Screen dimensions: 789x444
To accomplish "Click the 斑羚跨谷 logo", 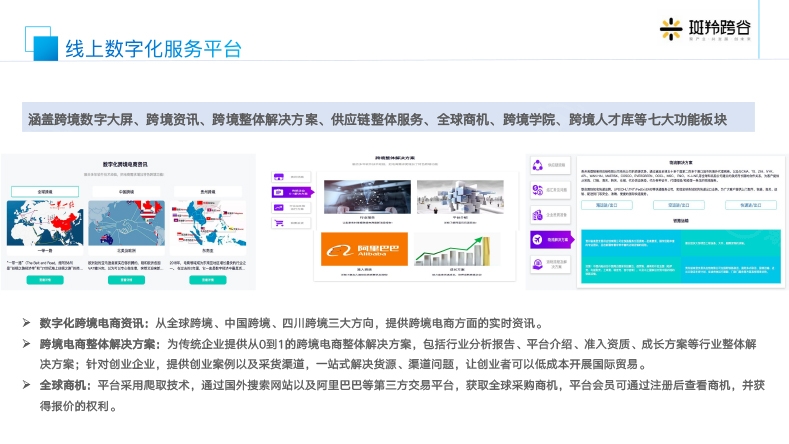I will click(x=705, y=29).
